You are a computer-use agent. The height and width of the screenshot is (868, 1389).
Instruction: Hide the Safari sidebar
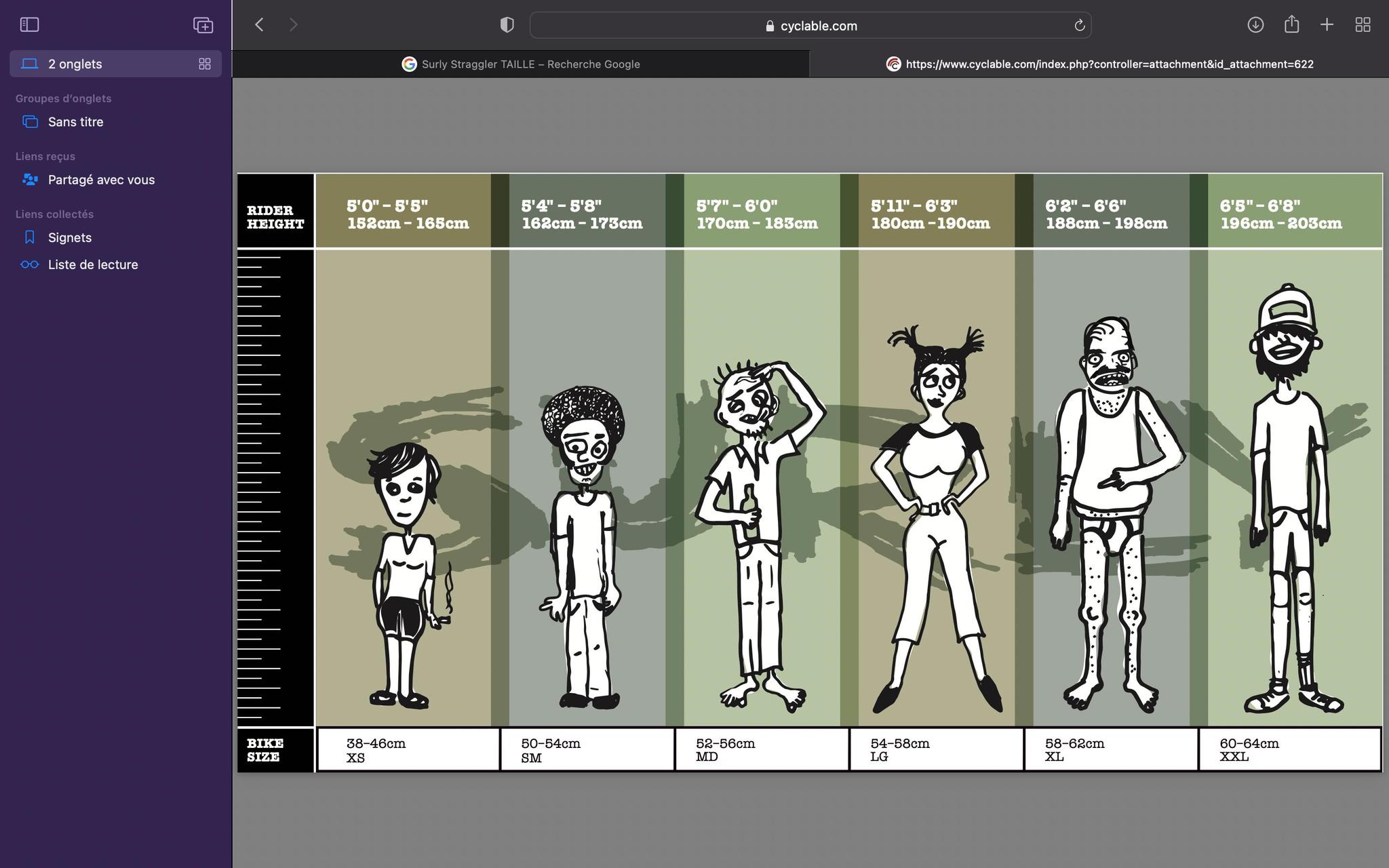click(x=29, y=25)
